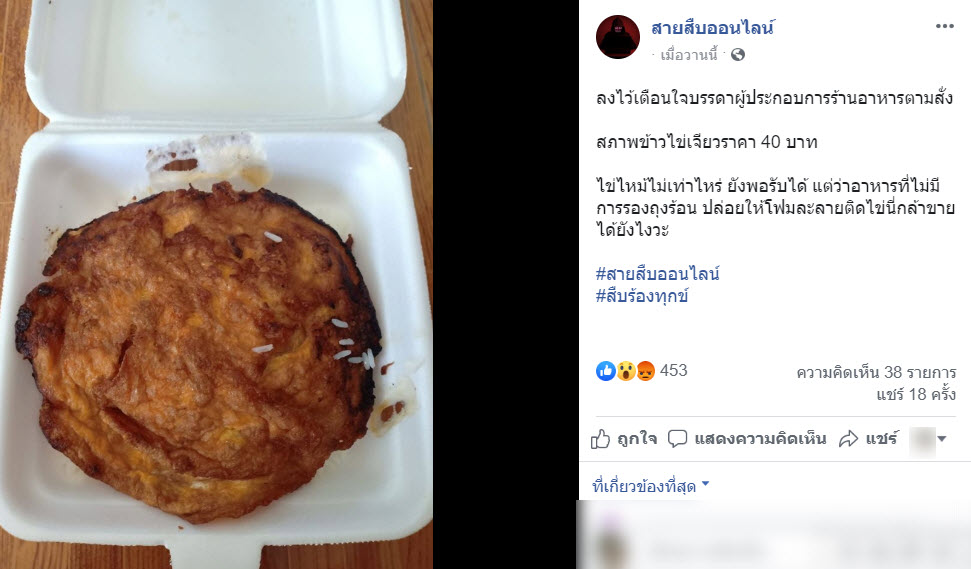
Task: Expand the ที่เกี่ยวข้องที่สุด comment sort dropdown
Action: 650,486
